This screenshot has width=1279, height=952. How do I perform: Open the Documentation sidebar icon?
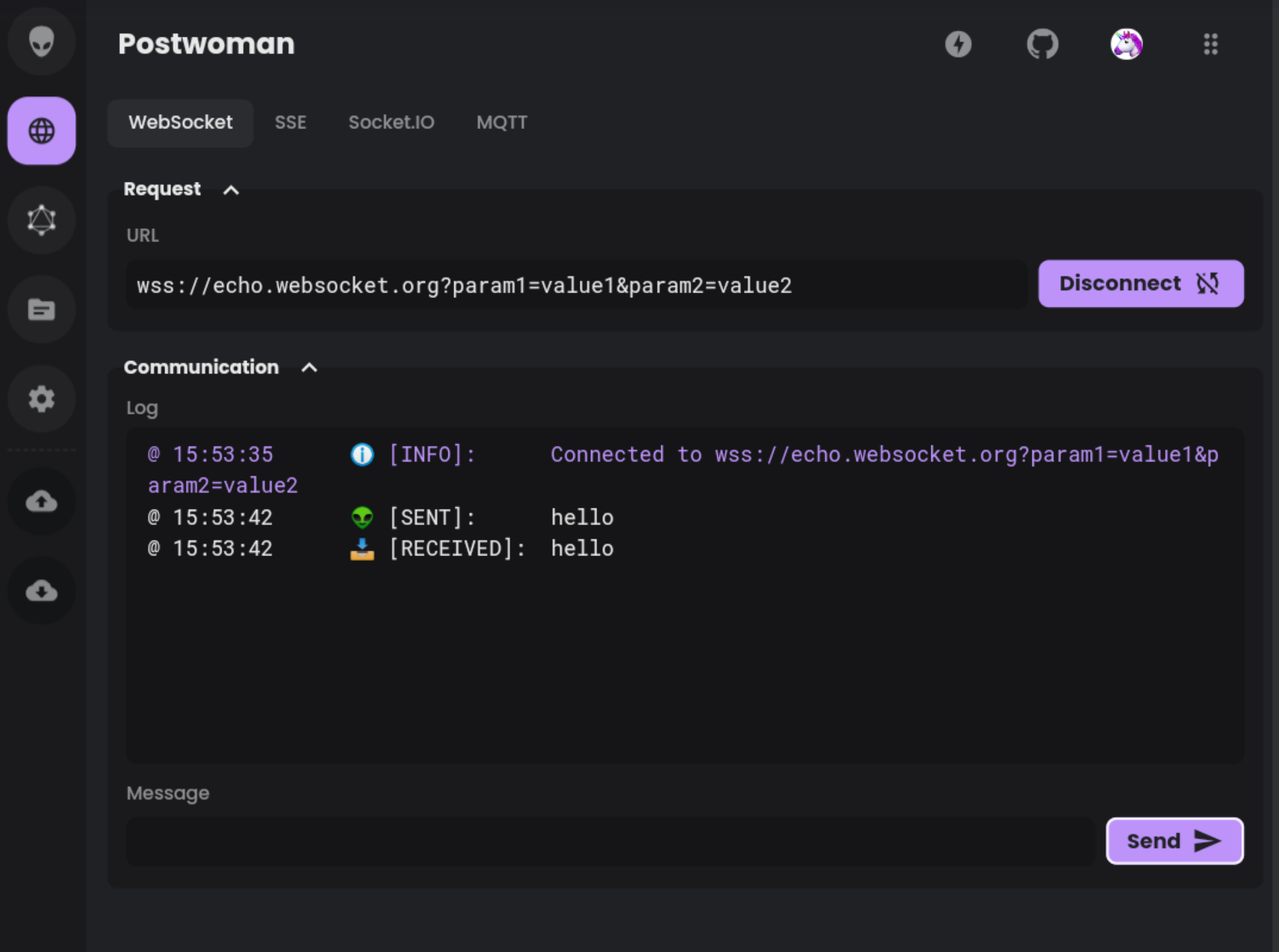42,309
